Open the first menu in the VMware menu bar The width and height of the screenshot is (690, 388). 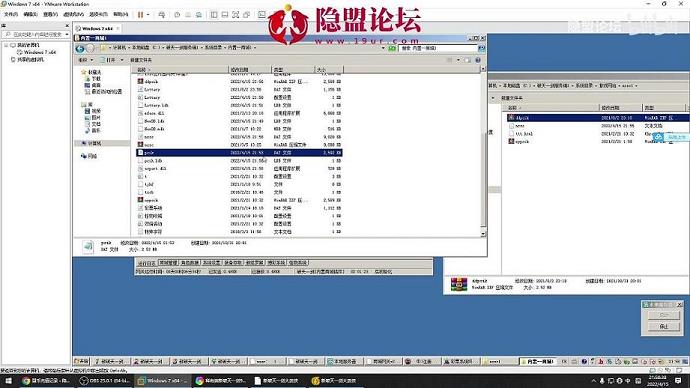pyautogui.click(x=11, y=15)
